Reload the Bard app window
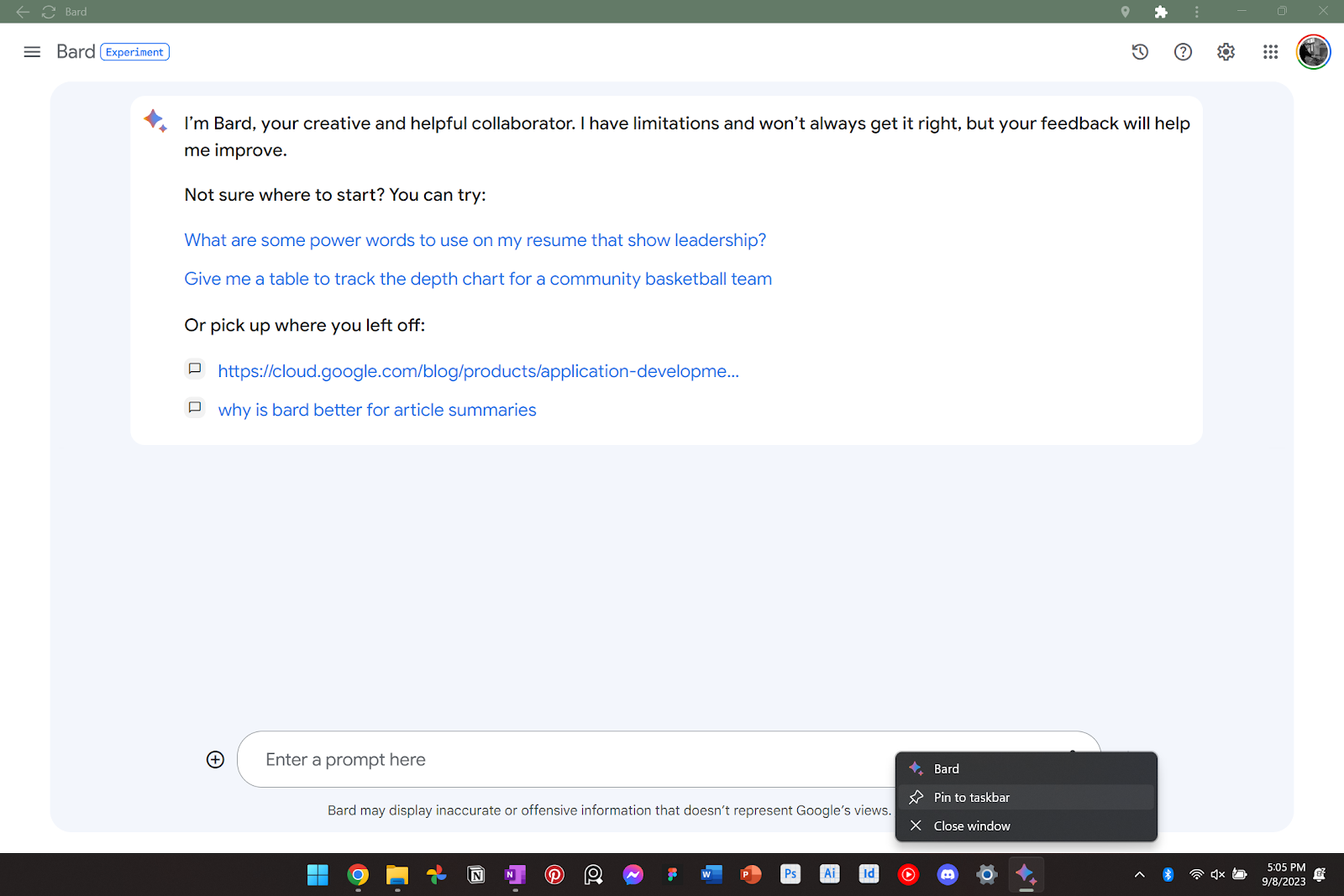This screenshot has height=896, width=1344. [x=49, y=12]
